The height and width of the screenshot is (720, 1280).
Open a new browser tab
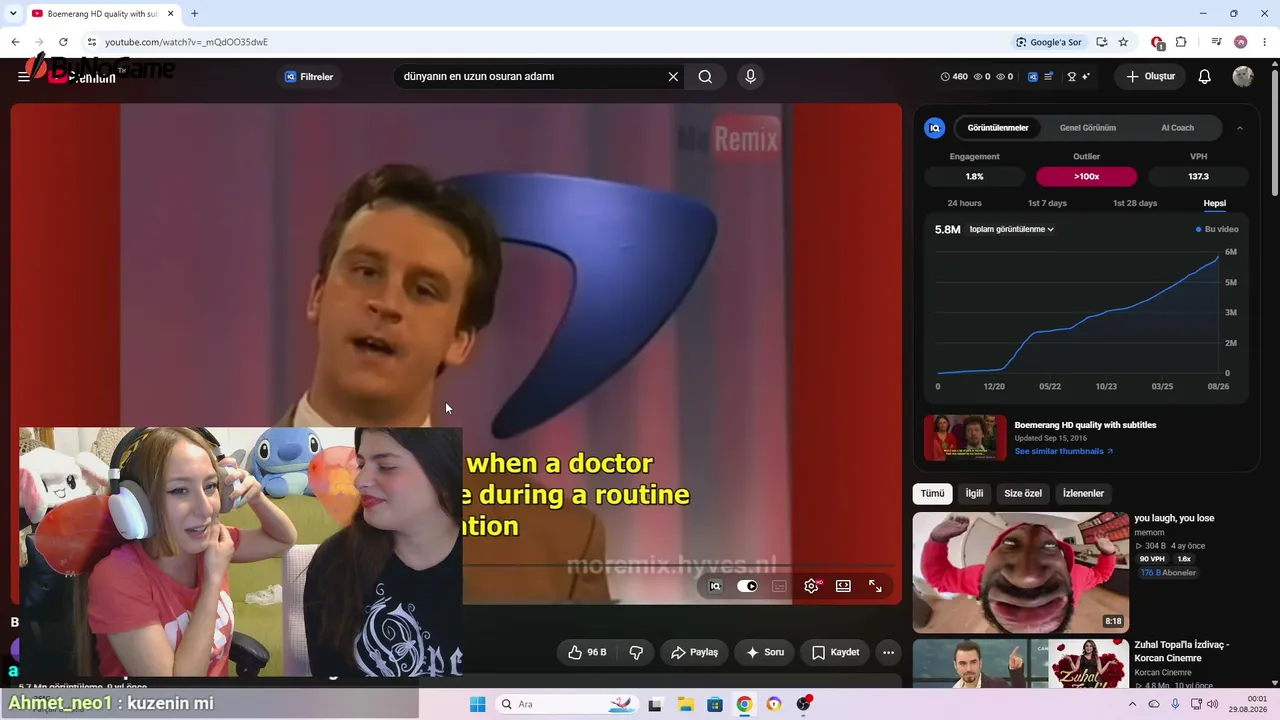pos(194,14)
